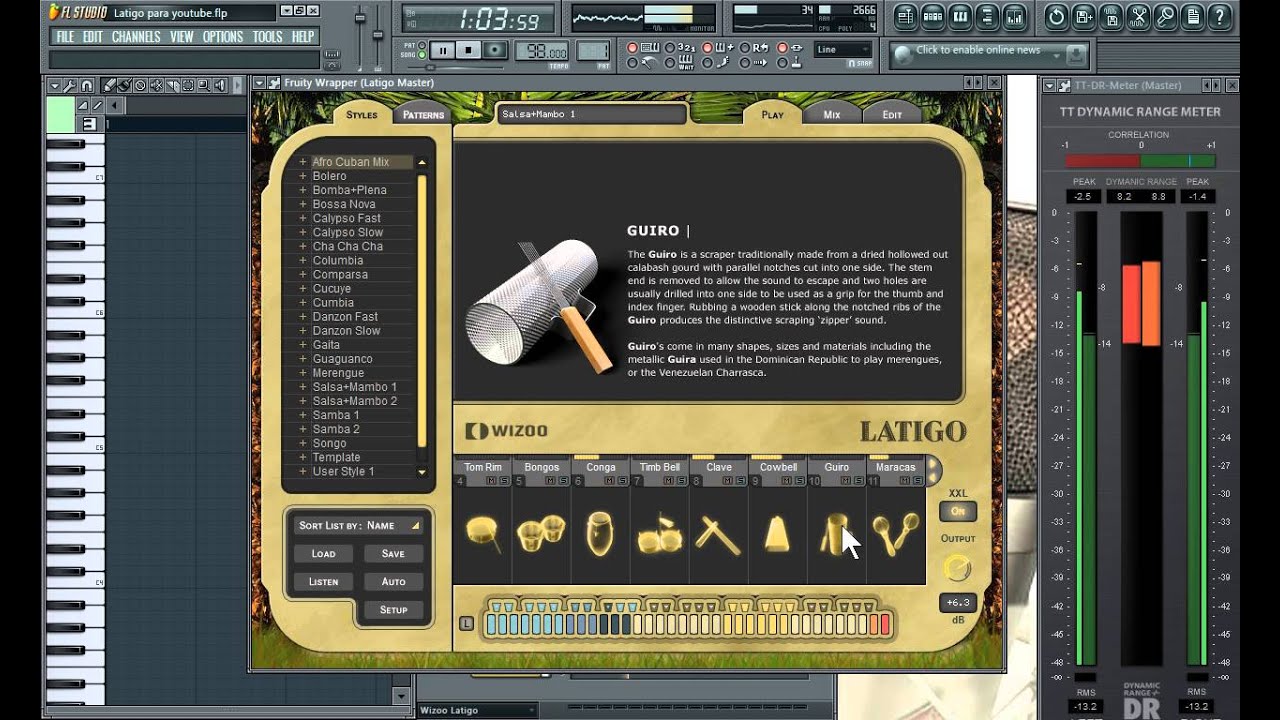Click the Save button in Latigo
This screenshot has height=720, width=1280.
393,553
